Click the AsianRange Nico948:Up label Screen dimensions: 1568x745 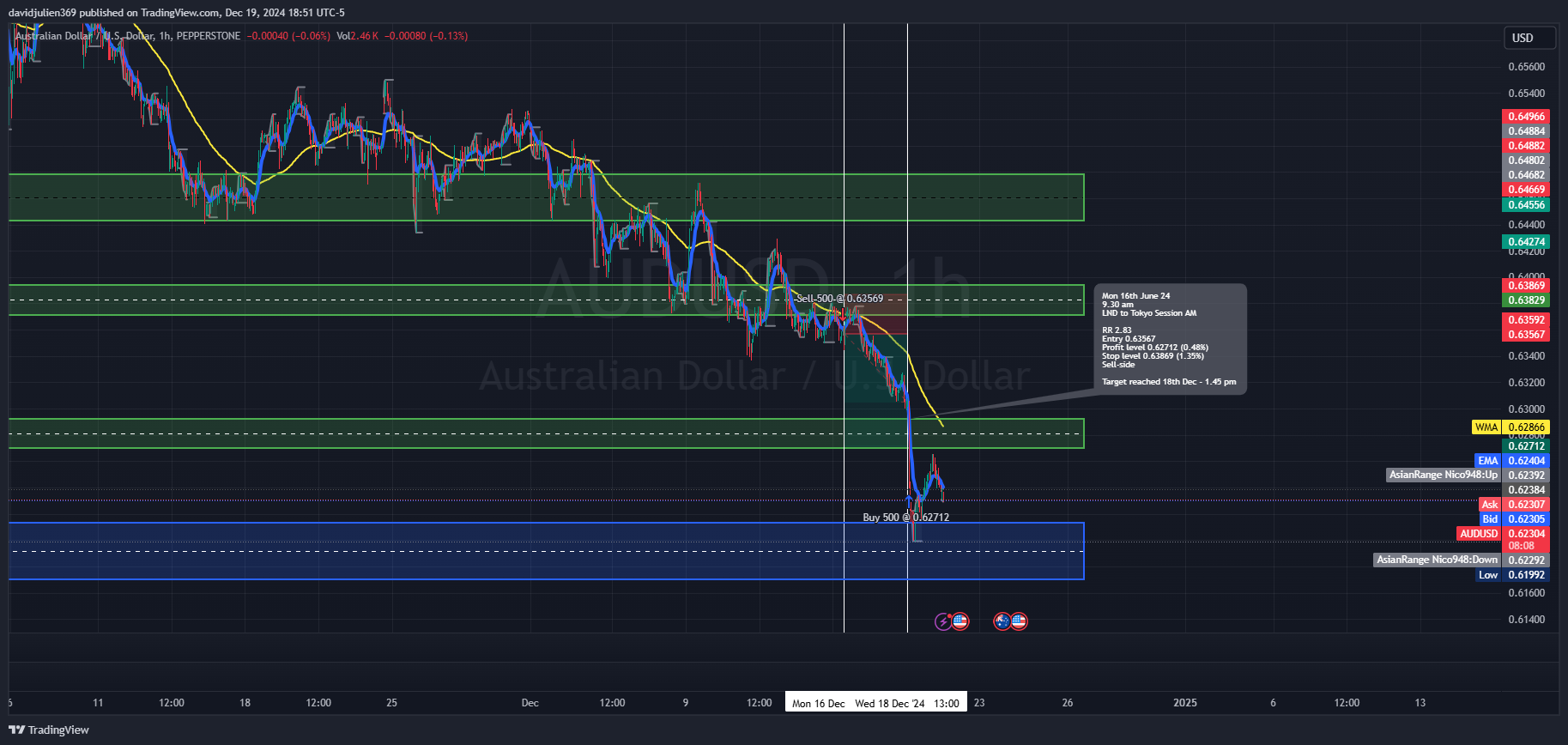1444,475
